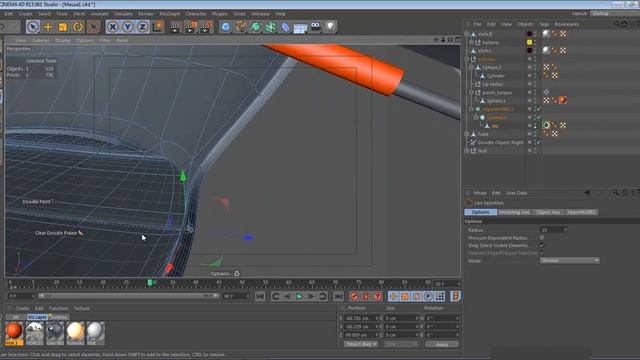The height and width of the screenshot is (360, 640).
Task: Click Render Active View clapperboard icon
Action: point(175,27)
